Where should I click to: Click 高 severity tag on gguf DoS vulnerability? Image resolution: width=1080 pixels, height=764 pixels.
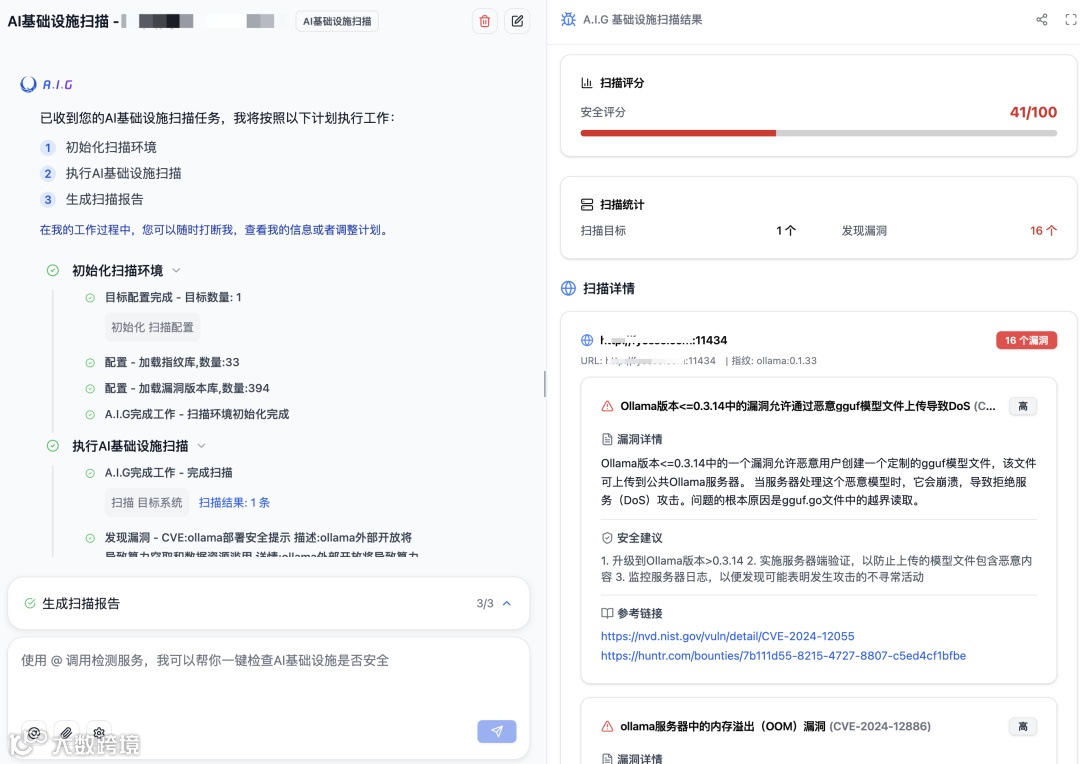coord(1023,406)
